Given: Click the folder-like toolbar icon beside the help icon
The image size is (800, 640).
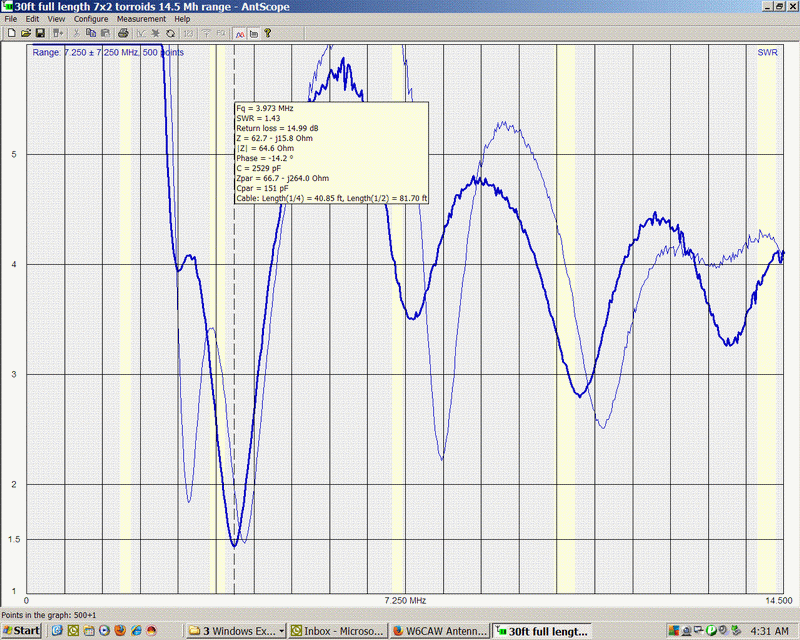Looking at the screenshot, I should coord(254,34).
